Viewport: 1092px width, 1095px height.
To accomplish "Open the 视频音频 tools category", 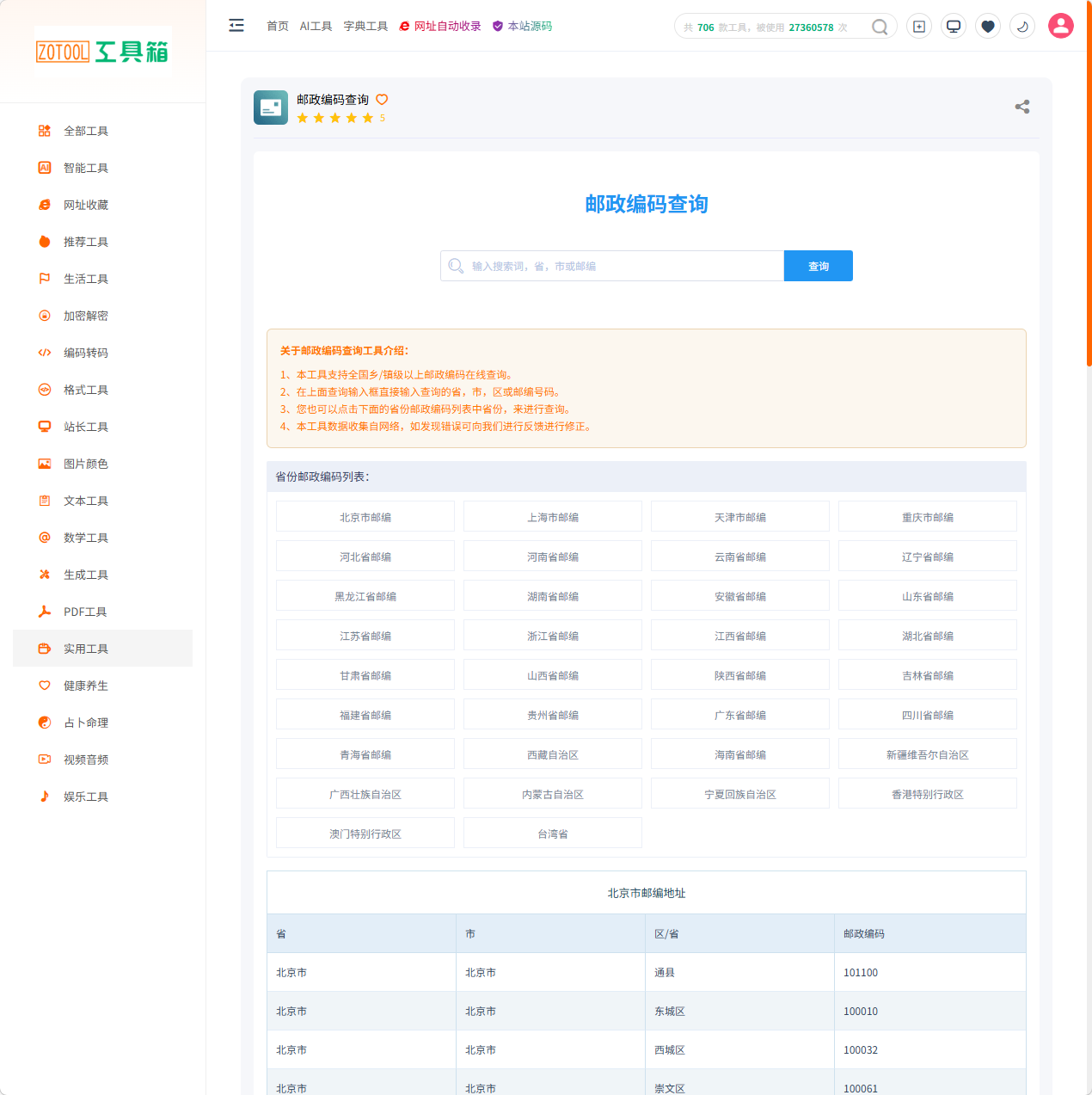I will pyautogui.click(x=85, y=760).
